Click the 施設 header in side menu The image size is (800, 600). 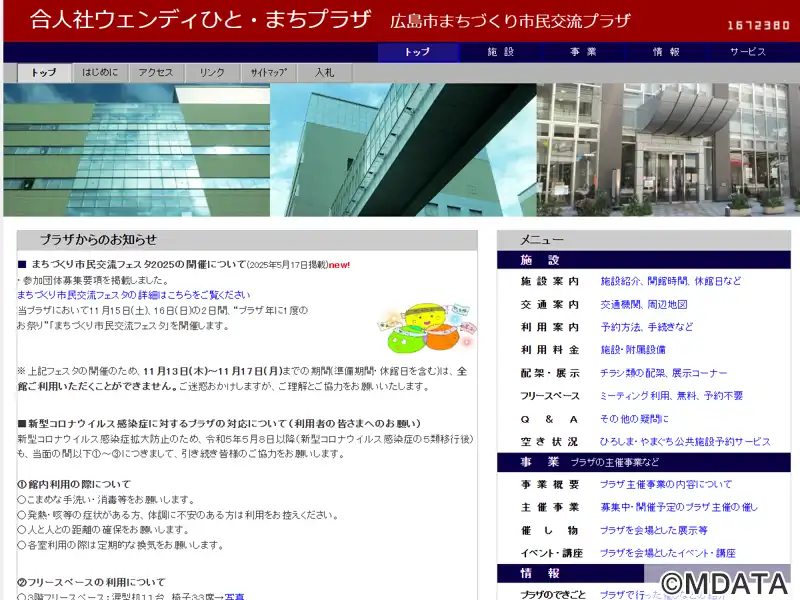(x=643, y=260)
